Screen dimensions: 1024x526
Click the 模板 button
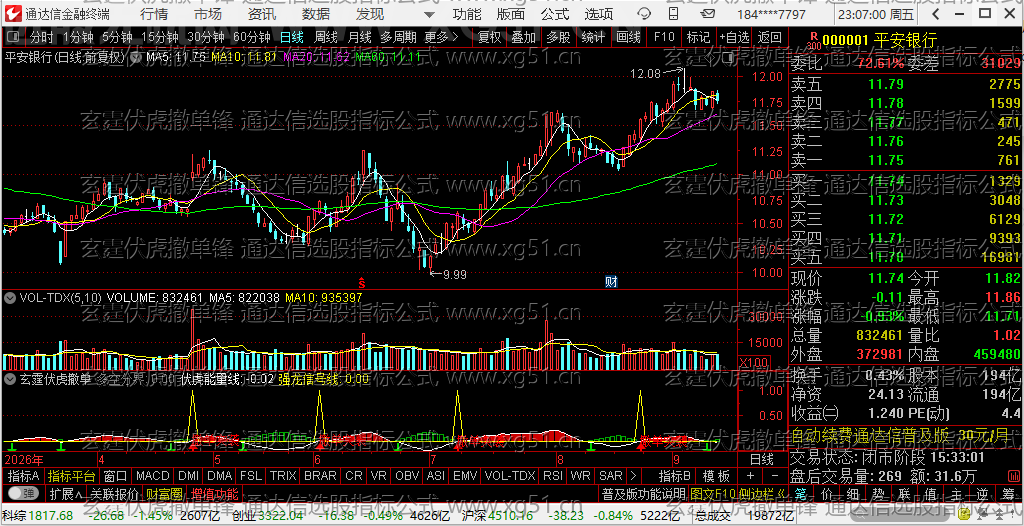pos(715,476)
